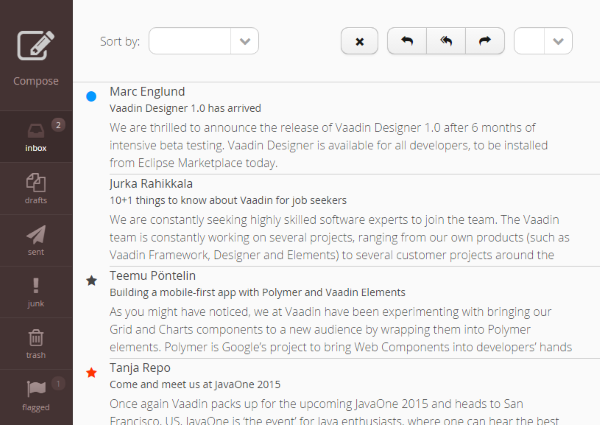This screenshot has width=600, height=425.
Task: Click the delete (x) toolbar button
Action: (x=359, y=41)
